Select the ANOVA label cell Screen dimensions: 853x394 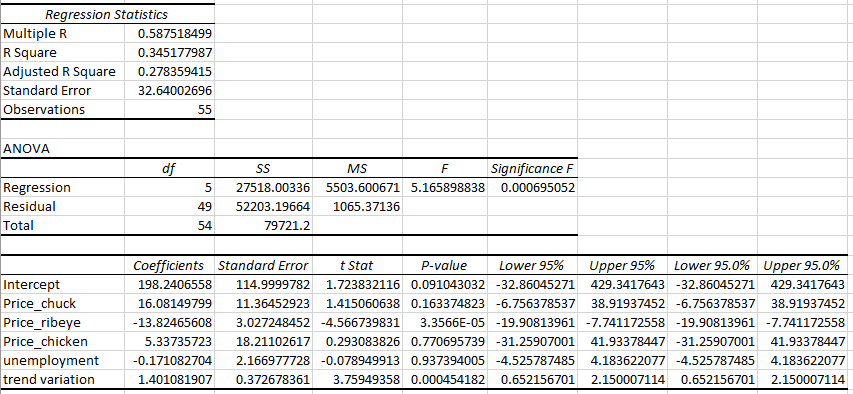(x=63, y=149)
